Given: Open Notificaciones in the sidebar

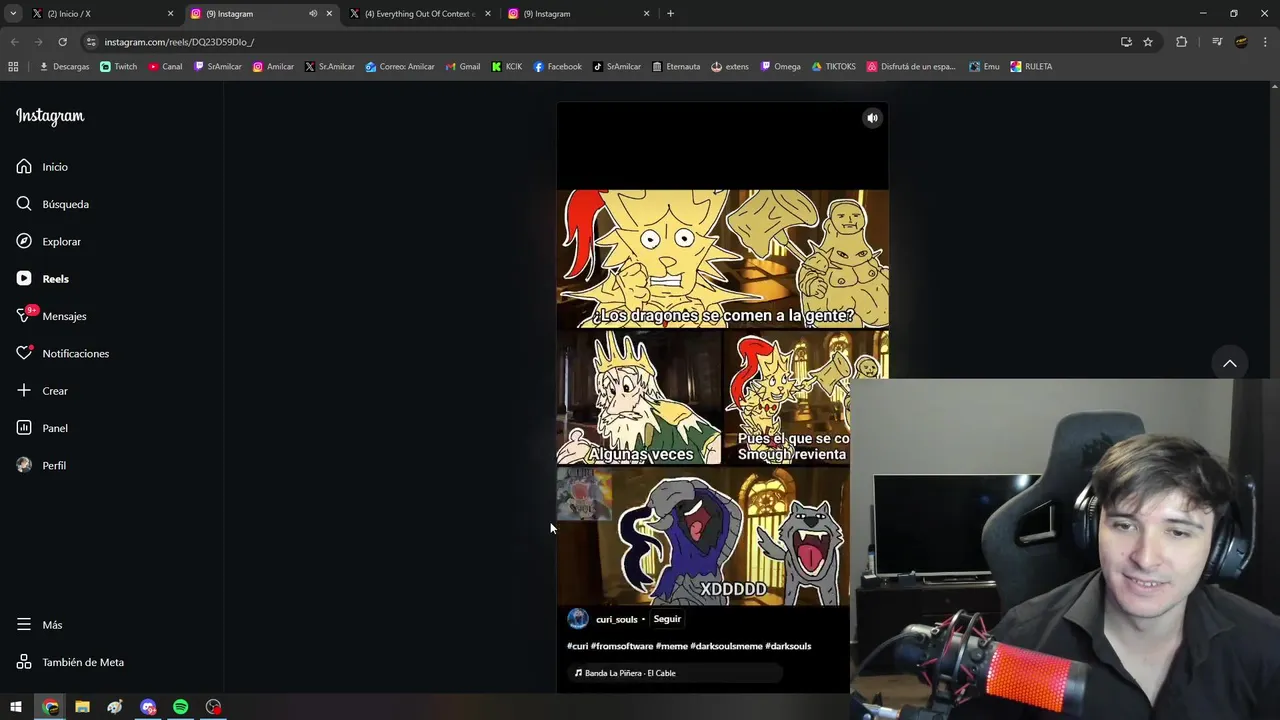Looking at the screenshot, I should (x=62, y=353).
